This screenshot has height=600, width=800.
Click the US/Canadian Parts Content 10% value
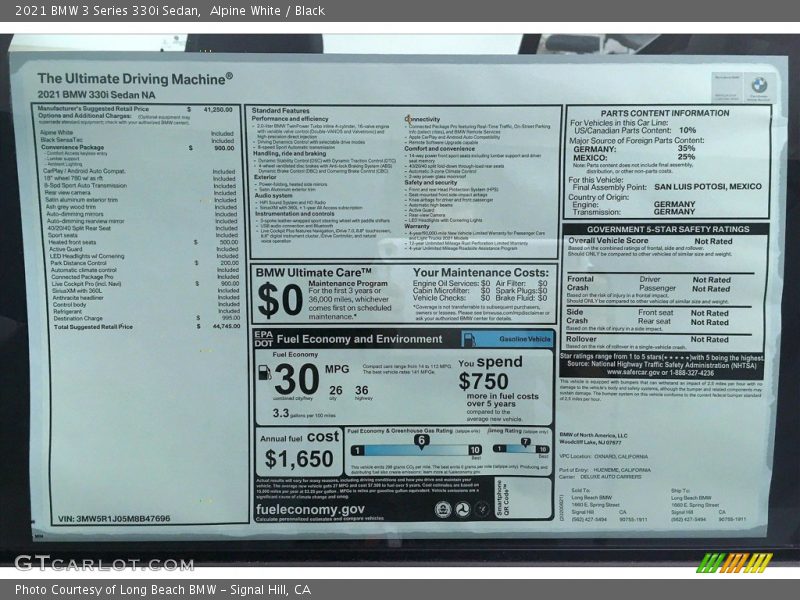tap(687, 130)
